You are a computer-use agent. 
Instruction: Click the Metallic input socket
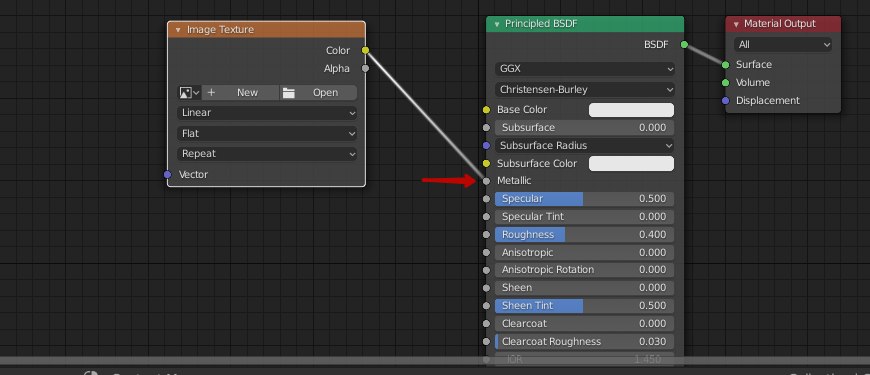[x=487, y=181]
